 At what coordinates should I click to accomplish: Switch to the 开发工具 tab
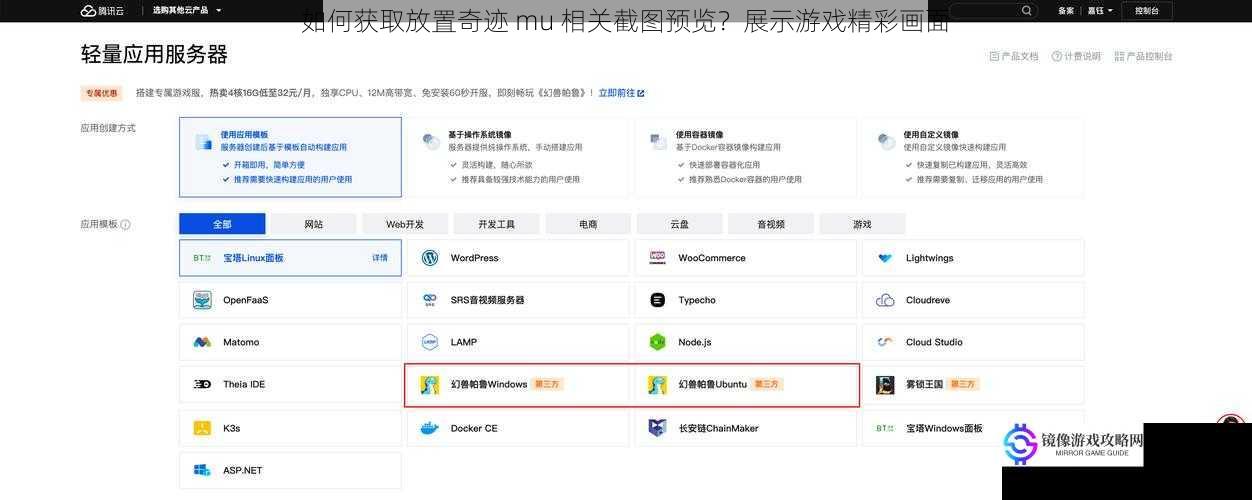tap(496, 224)
